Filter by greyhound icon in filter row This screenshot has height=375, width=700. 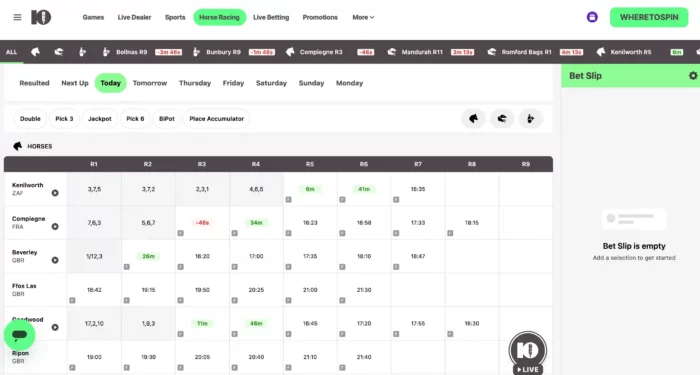click(502, 119)
